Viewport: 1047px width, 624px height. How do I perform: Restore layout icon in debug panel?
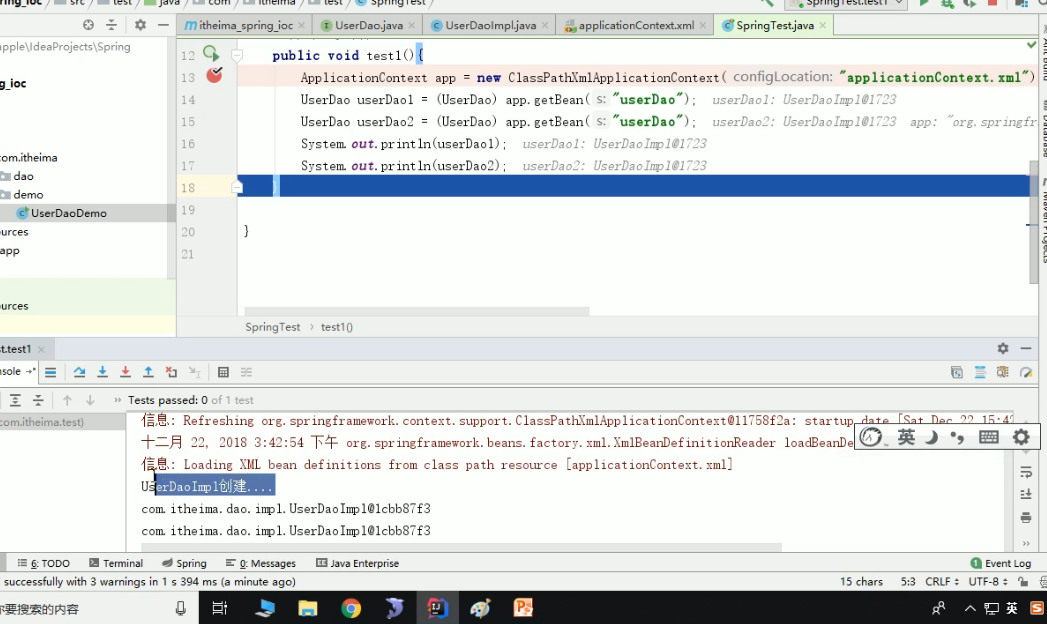tap(957, 372)
